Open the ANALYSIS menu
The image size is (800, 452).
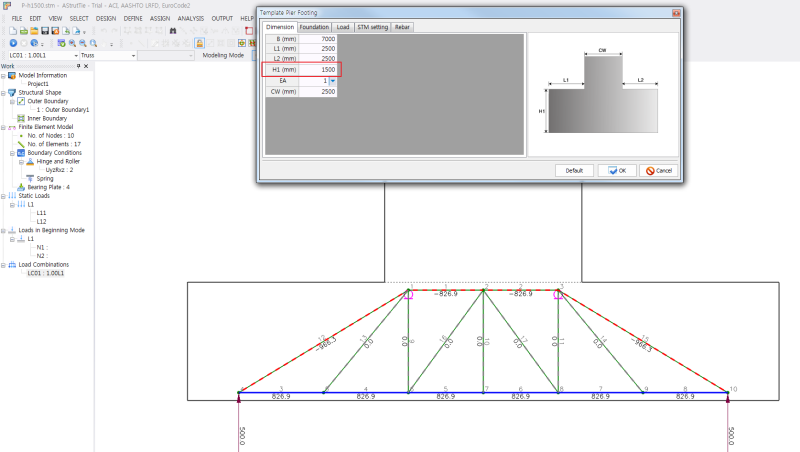(x=191, y=18)
